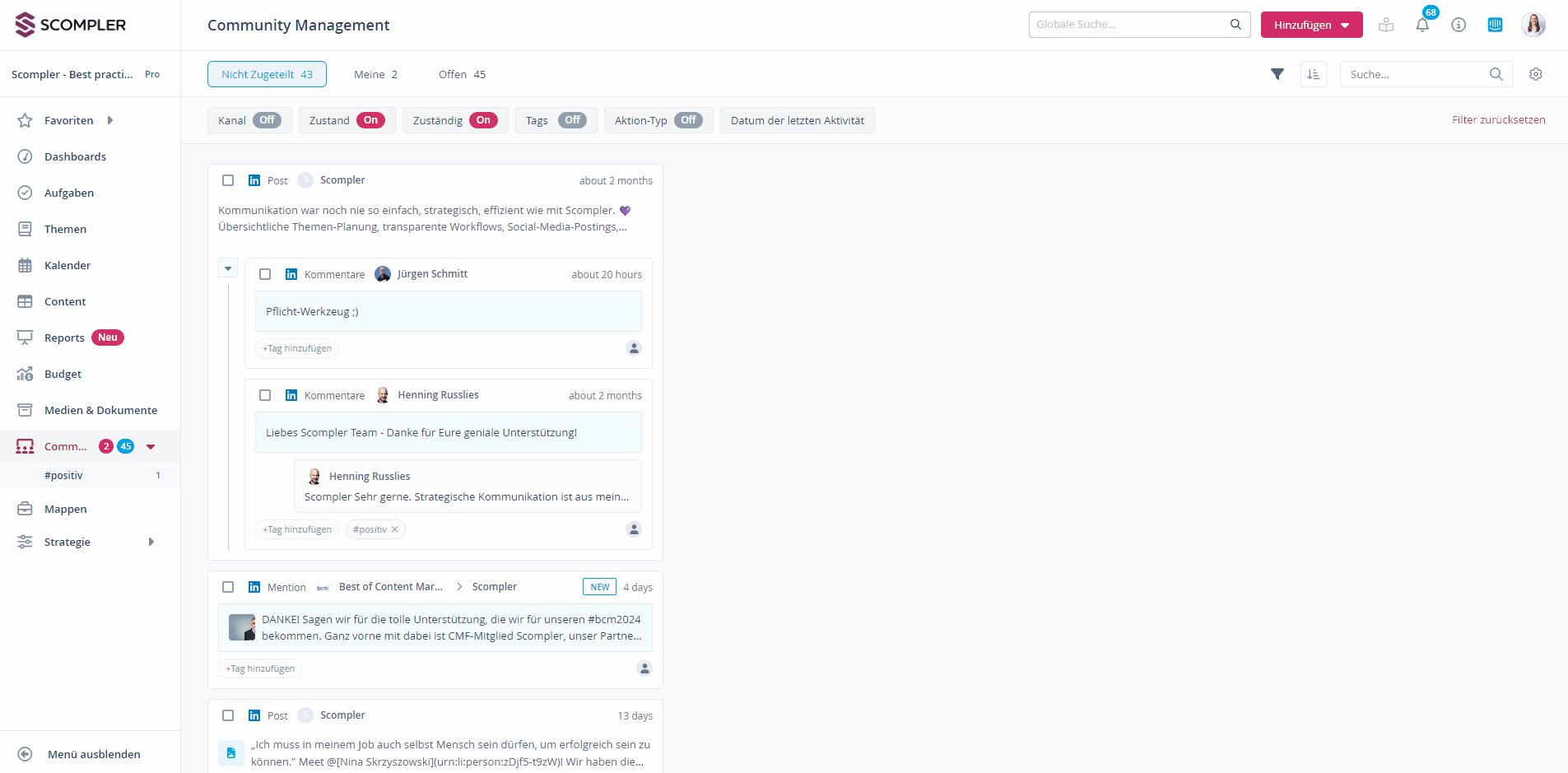Toggle the Kanal filter switch
1568x773 pixels.
pyautogui.click(x=267, y=120)
